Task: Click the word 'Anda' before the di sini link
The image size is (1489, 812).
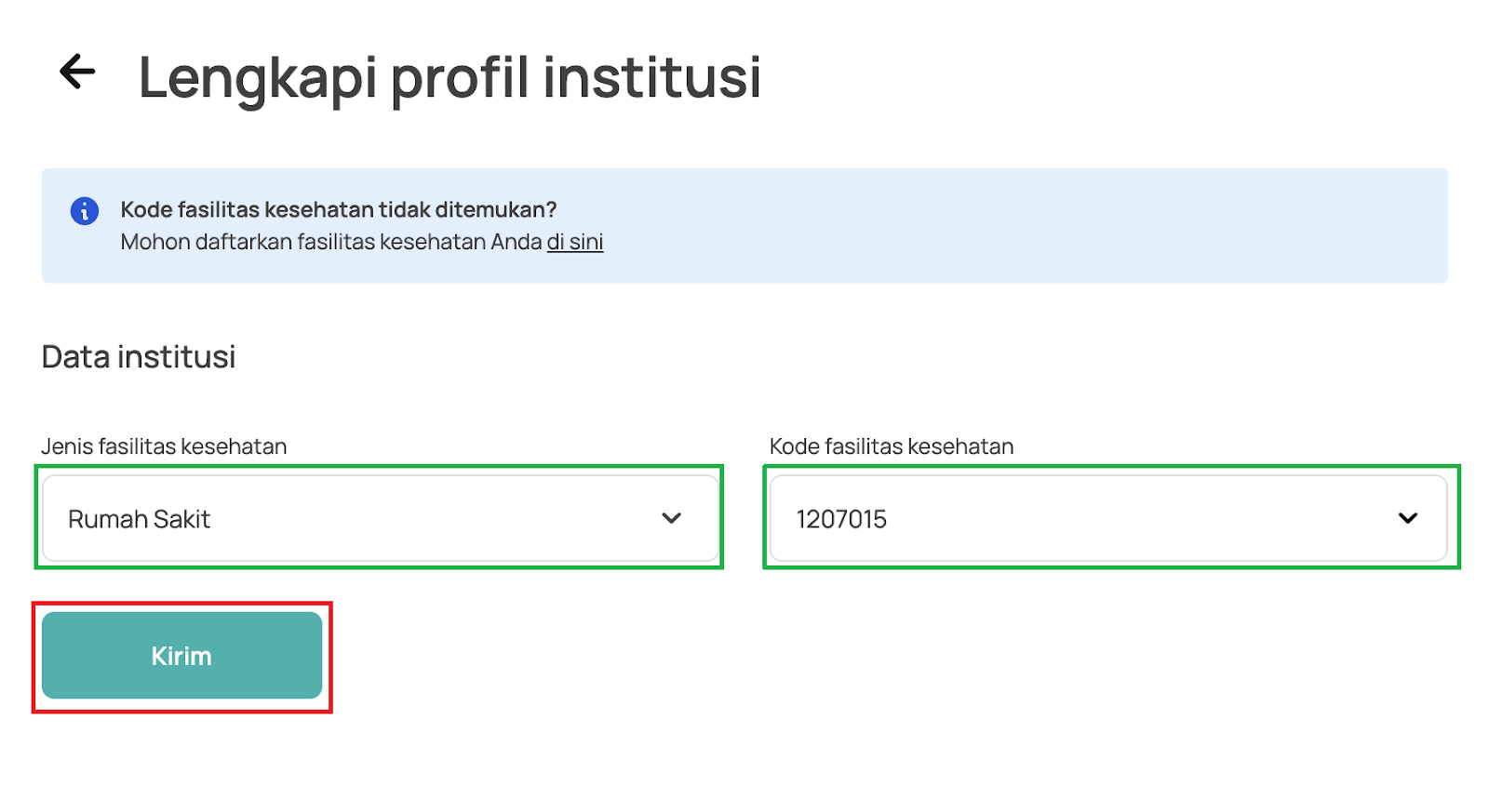Action: pos(516,242)
